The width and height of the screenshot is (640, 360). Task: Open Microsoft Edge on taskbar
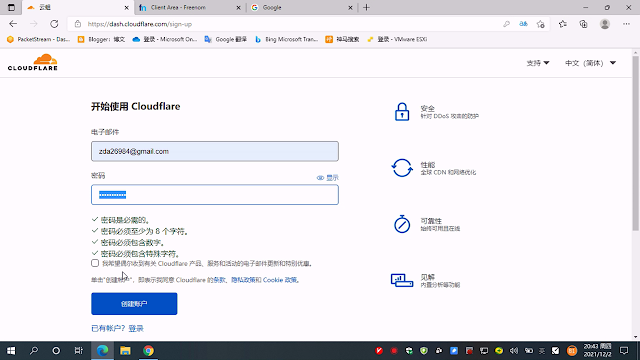pos(102,351)
